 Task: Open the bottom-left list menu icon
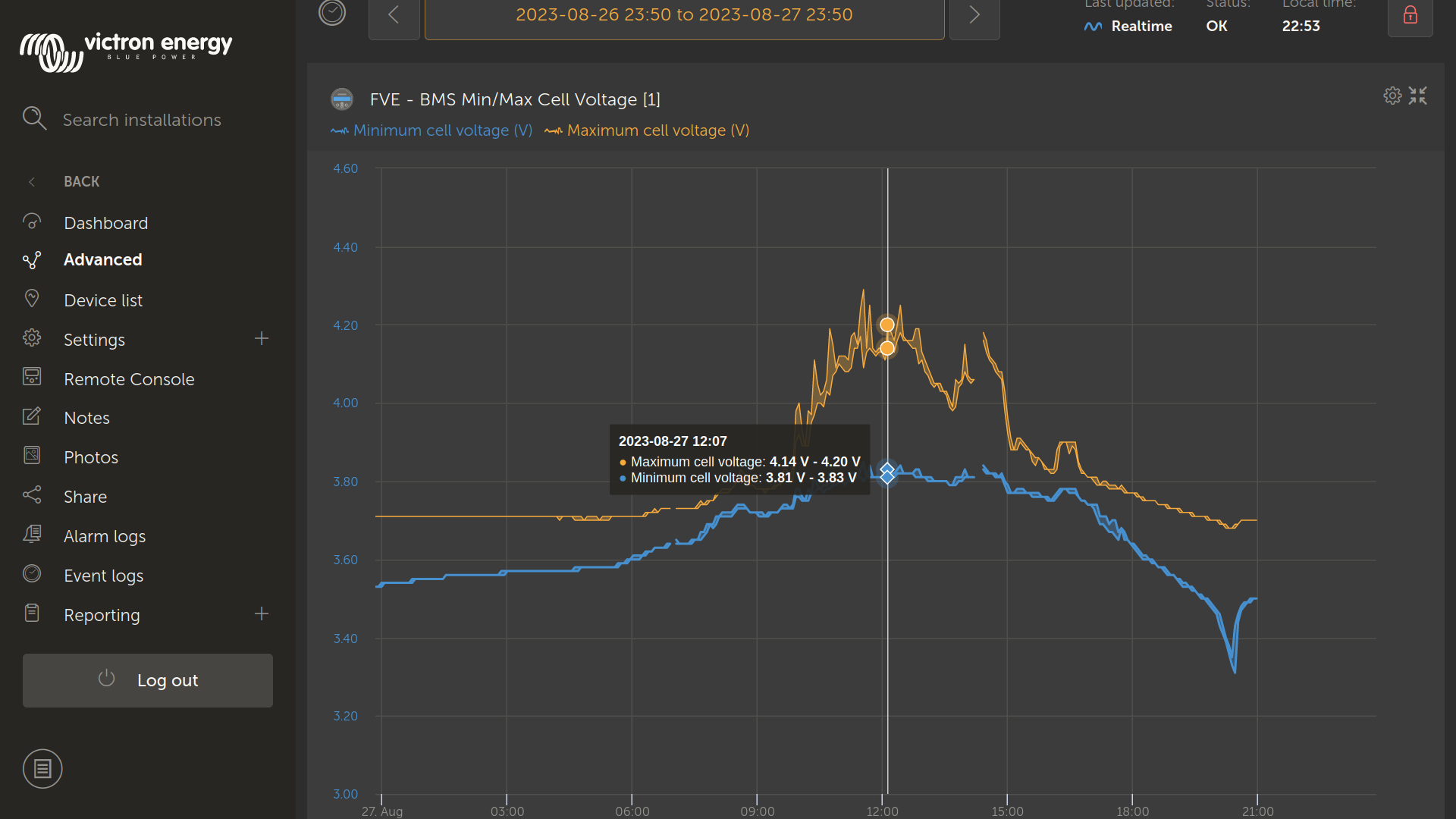tap(42, 769)
